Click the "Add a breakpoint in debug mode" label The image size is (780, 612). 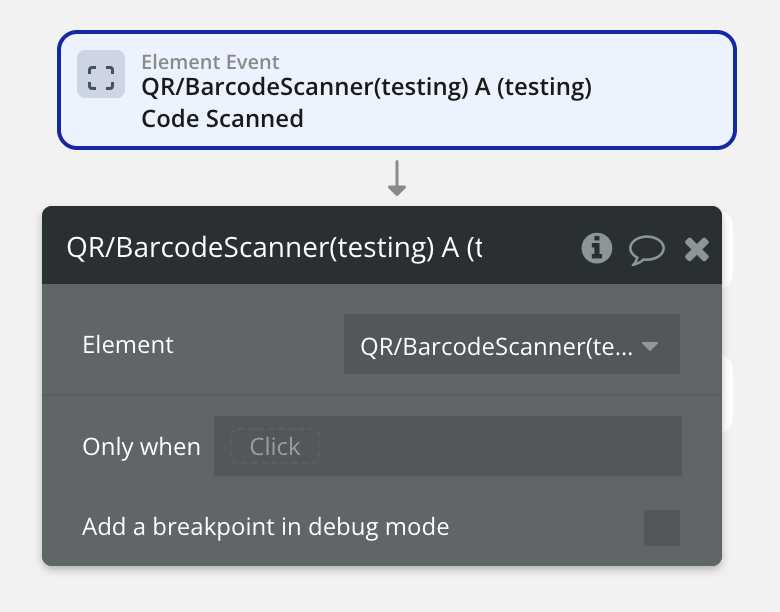tap(265, 527)
